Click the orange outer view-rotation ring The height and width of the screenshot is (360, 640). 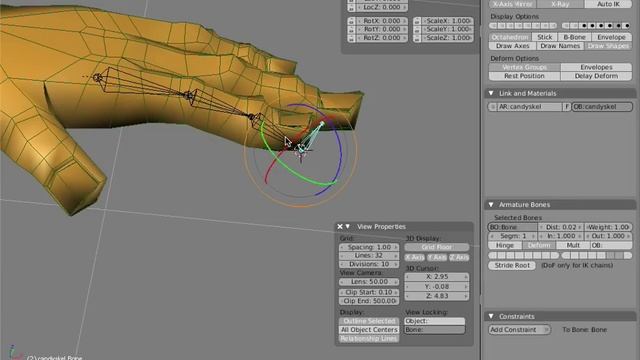pyautogui.click(x=301, y=206)
